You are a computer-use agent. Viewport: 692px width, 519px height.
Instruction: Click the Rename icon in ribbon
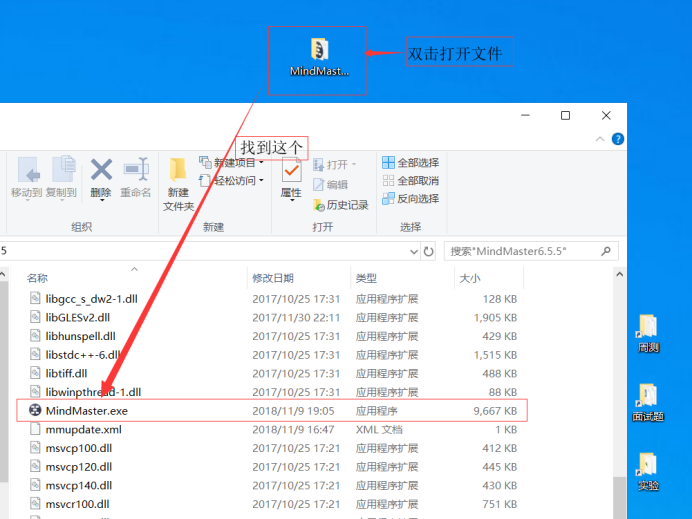[x=136, y=169]
